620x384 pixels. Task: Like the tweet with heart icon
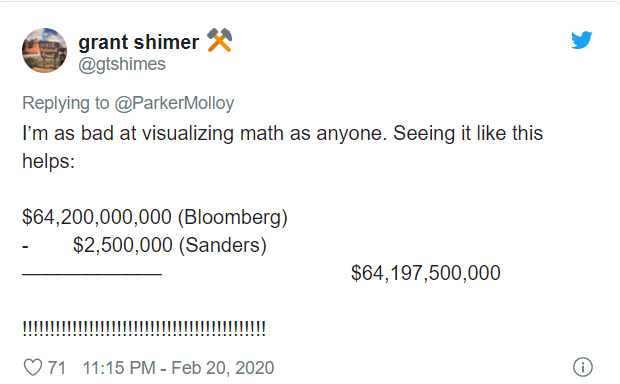[x=33, y=367]
